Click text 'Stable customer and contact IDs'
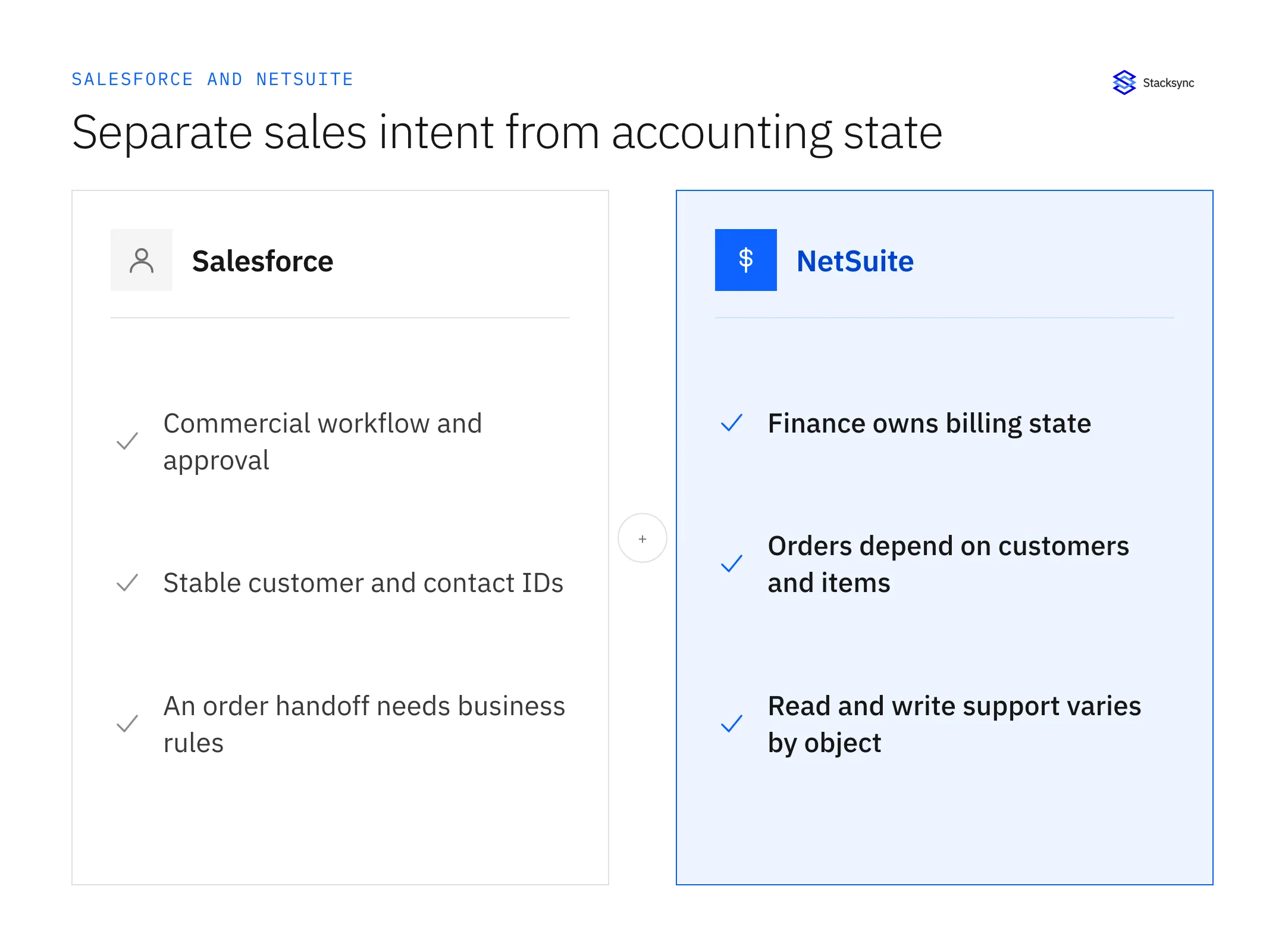 point(363,583)
